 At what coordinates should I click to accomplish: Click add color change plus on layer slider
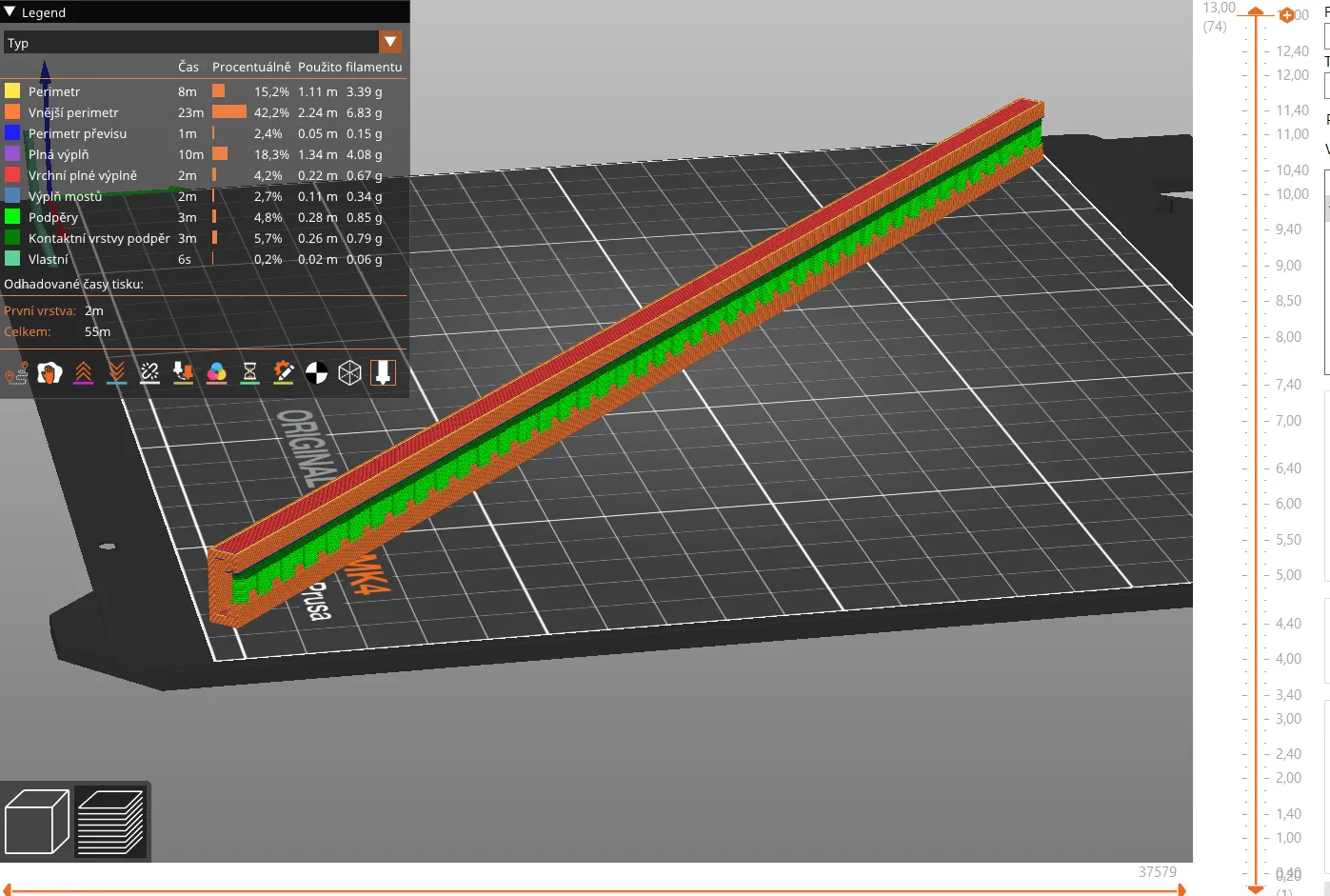[1287, 15]
